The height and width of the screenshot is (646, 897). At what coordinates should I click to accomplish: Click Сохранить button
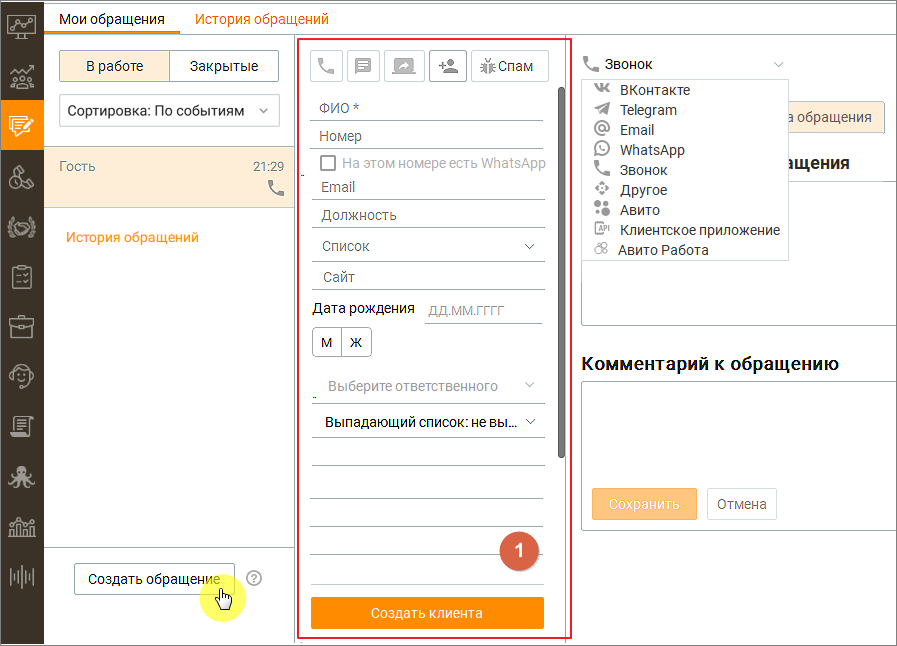point(644,504)
